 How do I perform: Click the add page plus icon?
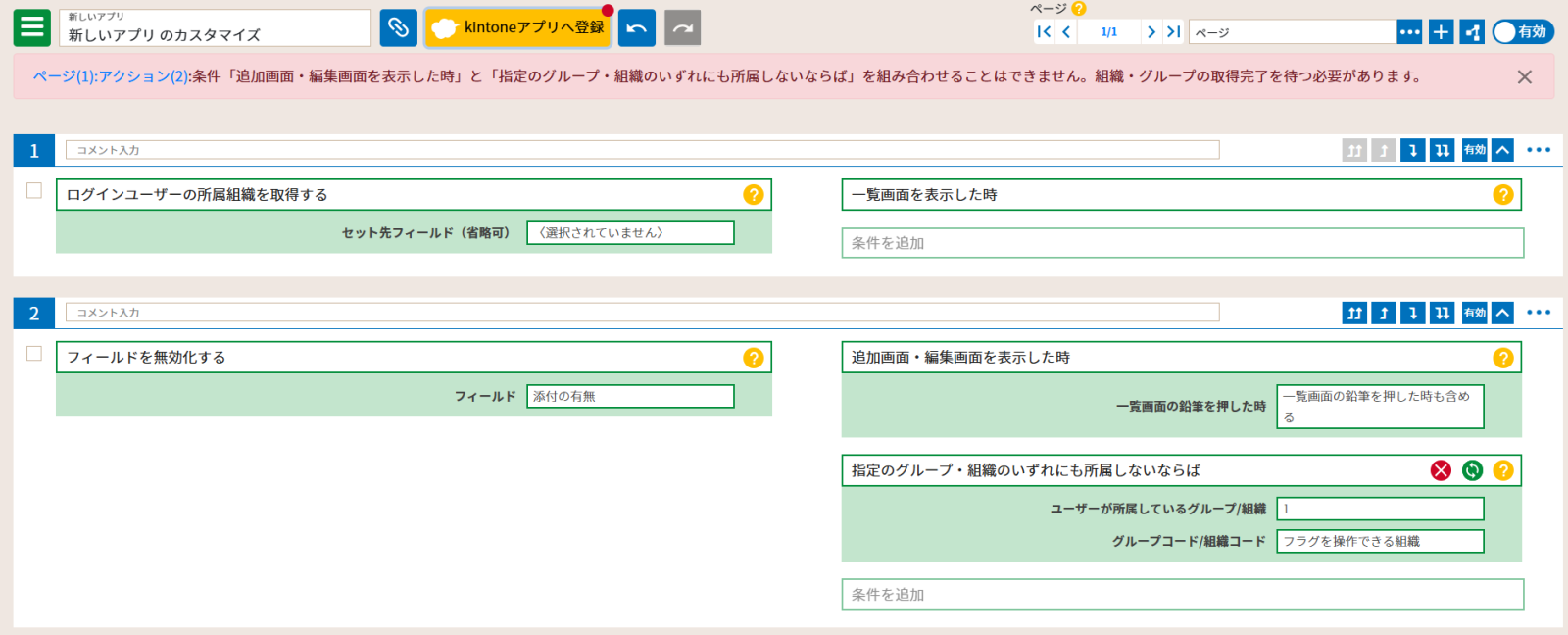click(x=1441, y=32)
